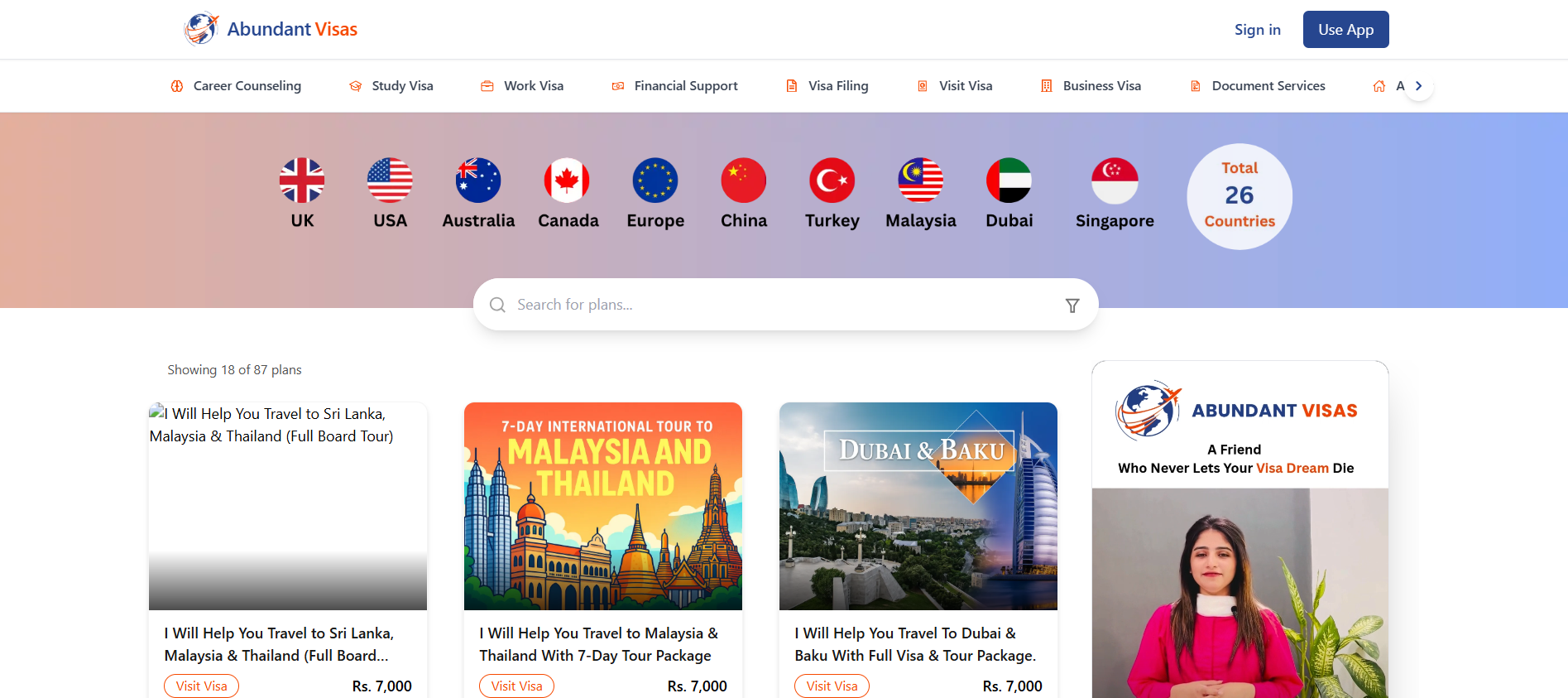The image size is (1568, 698).
Task: Click the Study Visa graduation icon
Action: click(356, 86)
